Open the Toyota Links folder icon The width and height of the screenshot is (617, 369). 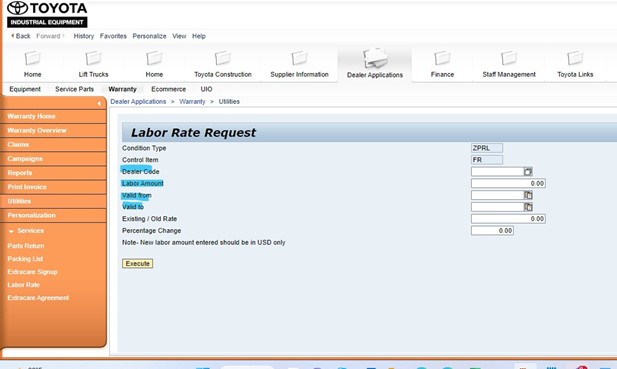575,58
